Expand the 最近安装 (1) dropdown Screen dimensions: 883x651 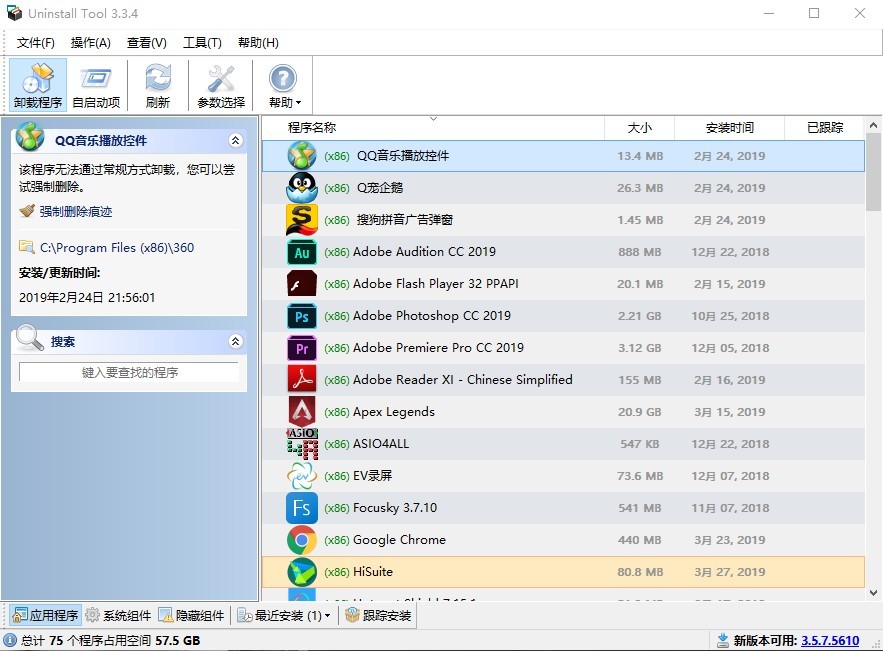(328, 616)
